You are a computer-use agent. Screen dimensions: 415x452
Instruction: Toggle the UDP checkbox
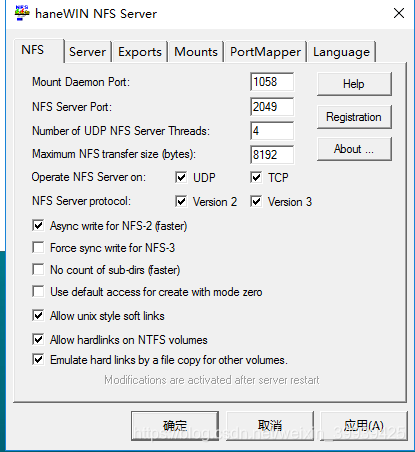[181, 178]
